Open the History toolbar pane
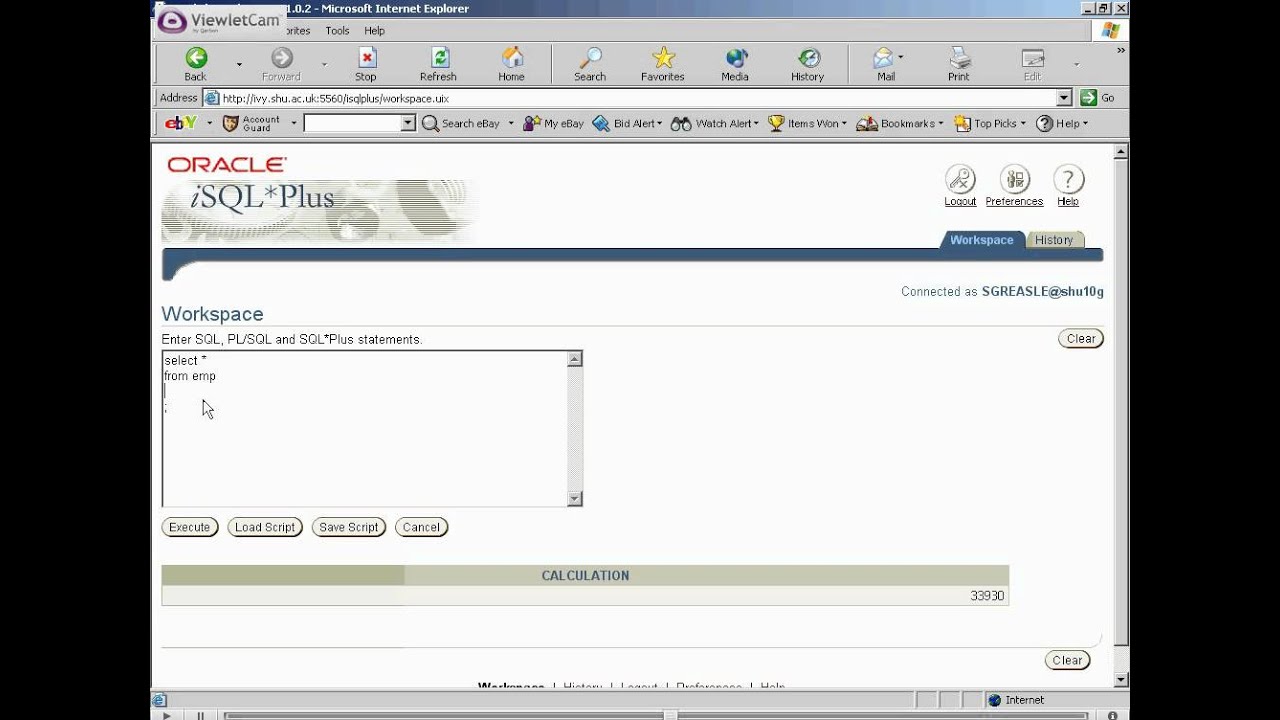Screen dimensions: 1280x720 (x=808, y=64)
